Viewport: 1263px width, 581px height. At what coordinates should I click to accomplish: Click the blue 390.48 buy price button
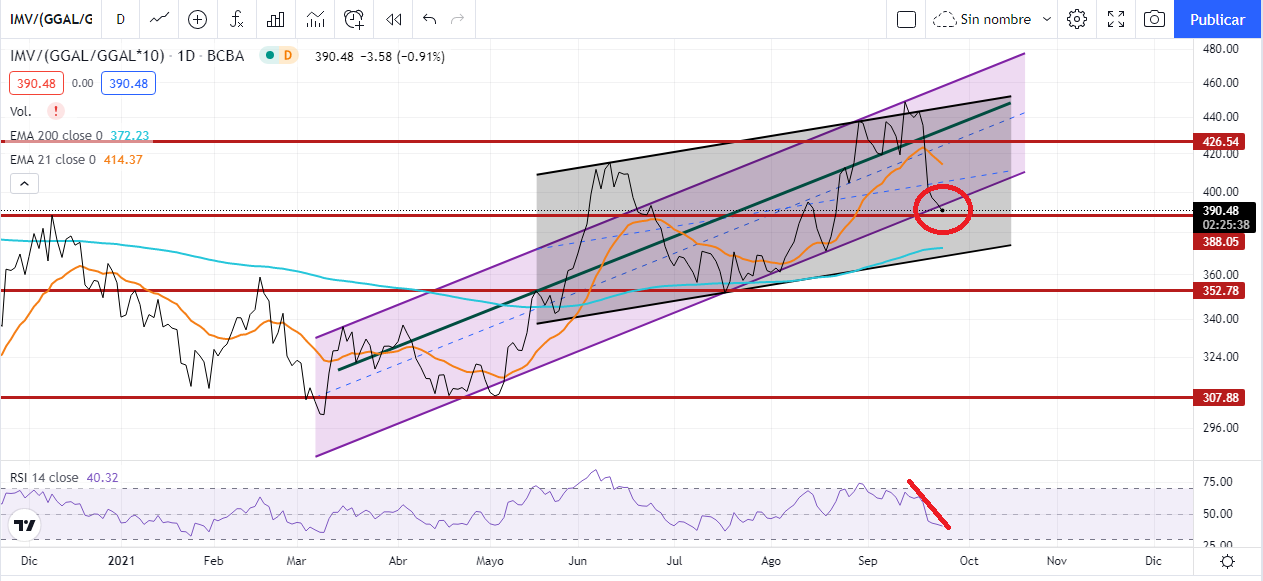coord(129,84)
